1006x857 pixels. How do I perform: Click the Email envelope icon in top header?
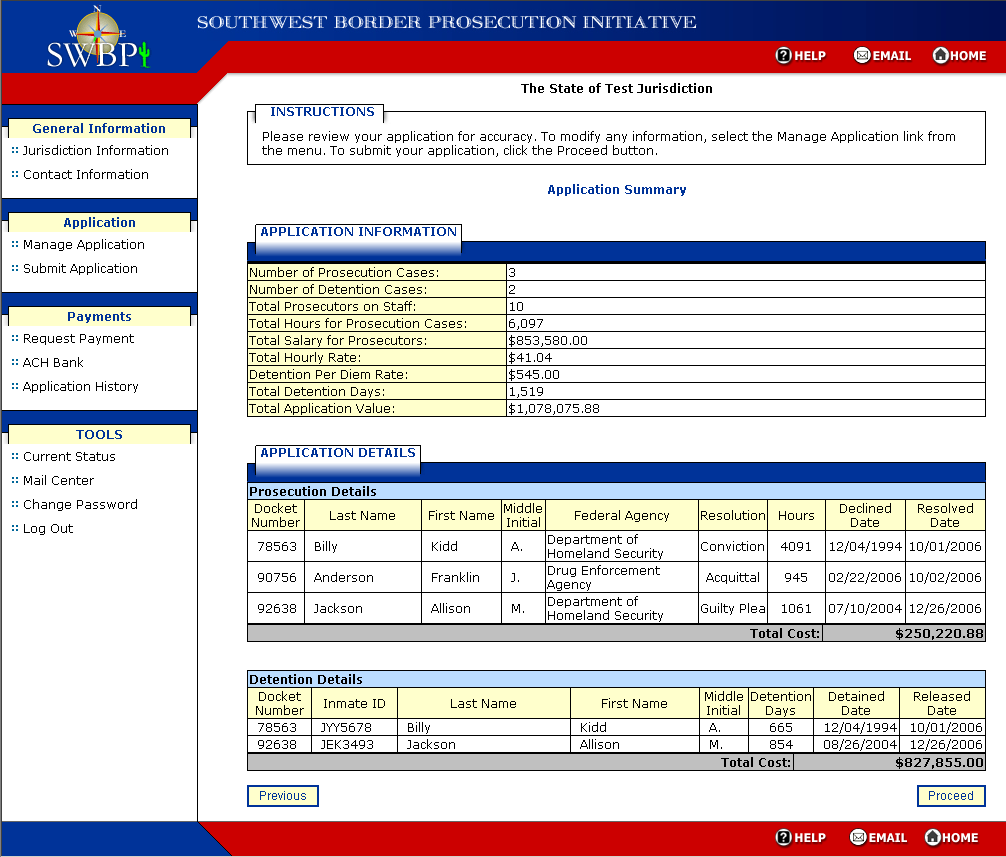[861, 56]
